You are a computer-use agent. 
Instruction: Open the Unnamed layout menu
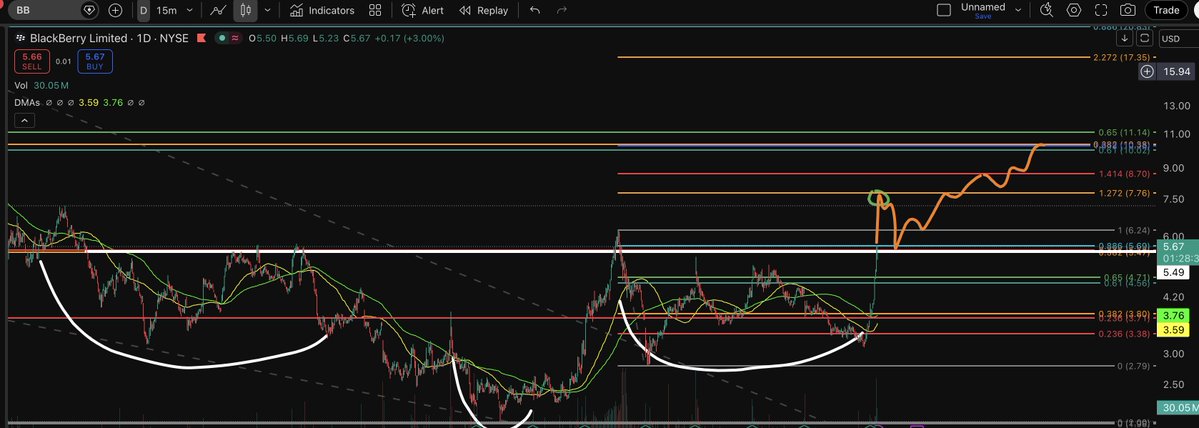tap(1018, 10)
